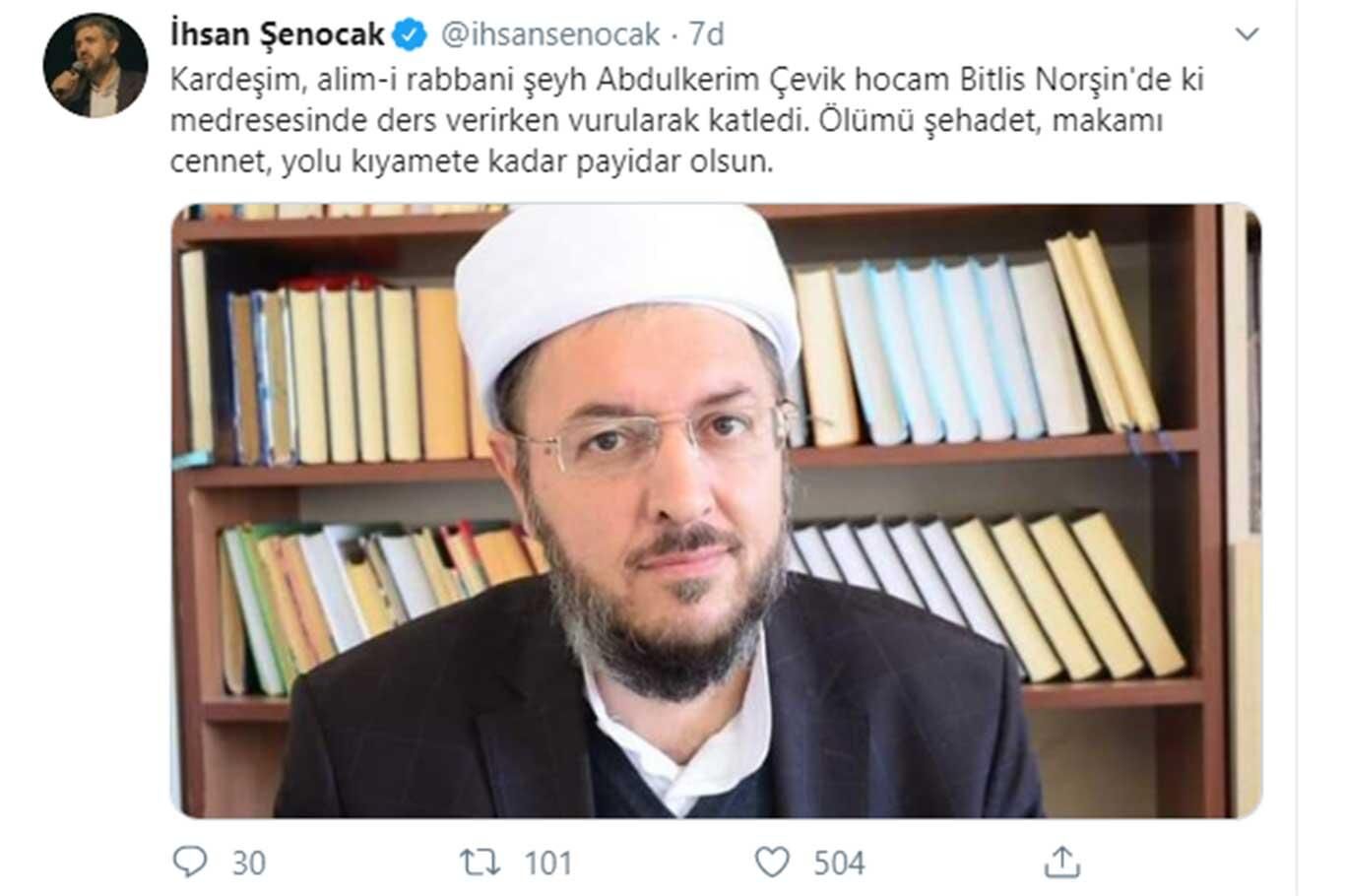
Task: Click the blue verified badge
Action: coord(410,35)
